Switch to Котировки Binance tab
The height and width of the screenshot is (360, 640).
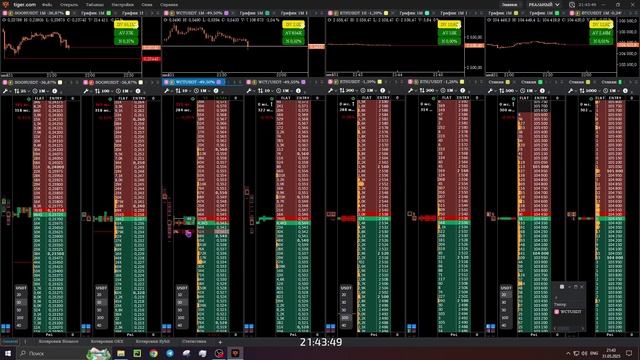(x=58, y=342)
